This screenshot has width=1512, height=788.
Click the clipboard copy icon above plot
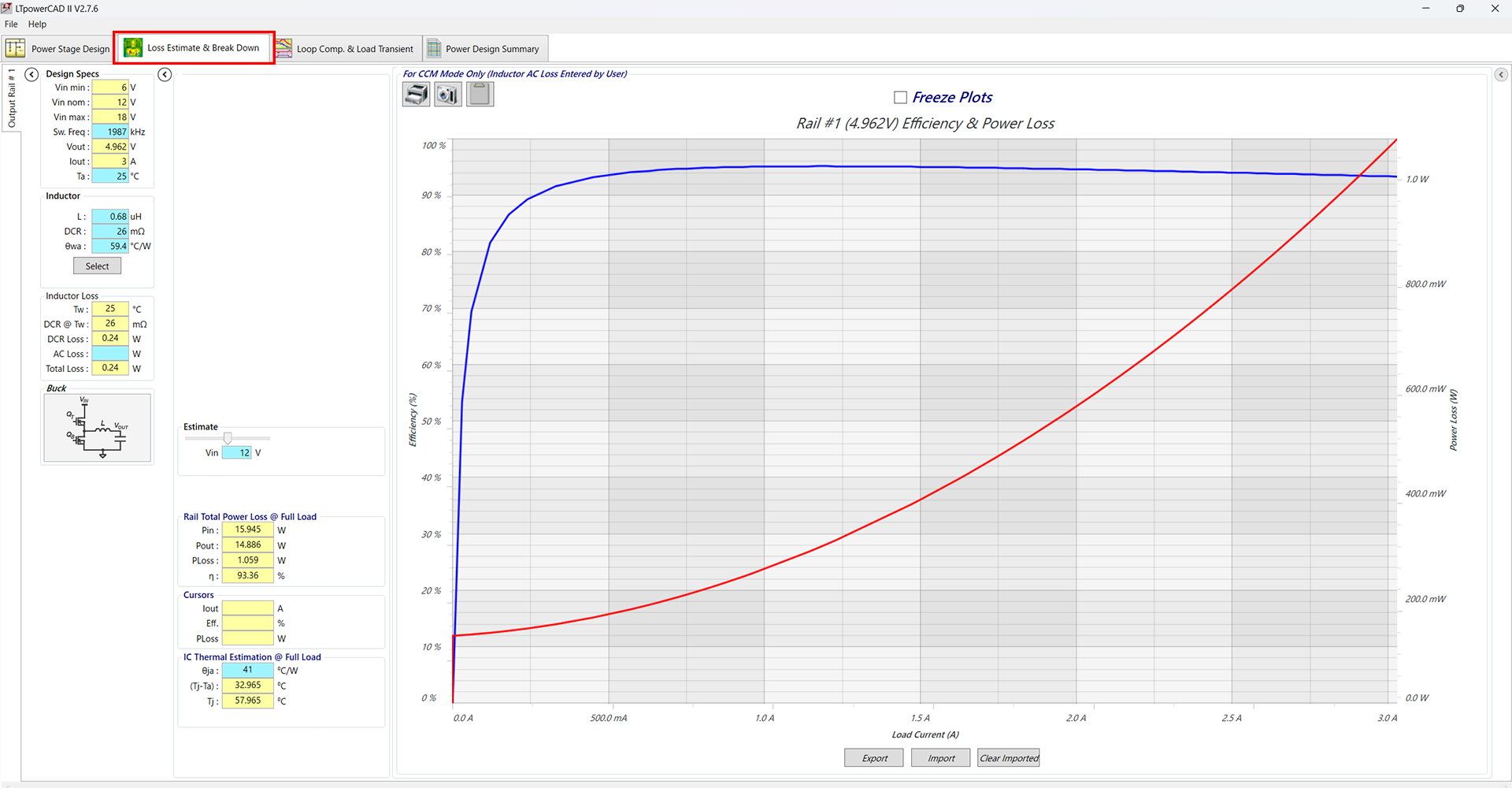pos(480,95)
